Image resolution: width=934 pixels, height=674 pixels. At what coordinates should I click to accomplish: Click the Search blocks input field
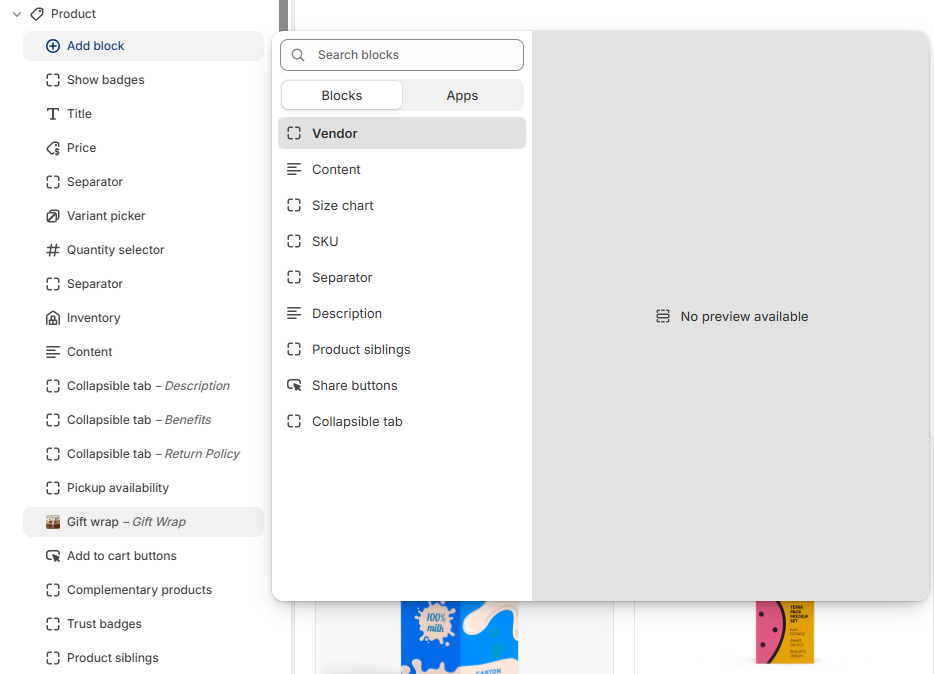coord(402,55)
